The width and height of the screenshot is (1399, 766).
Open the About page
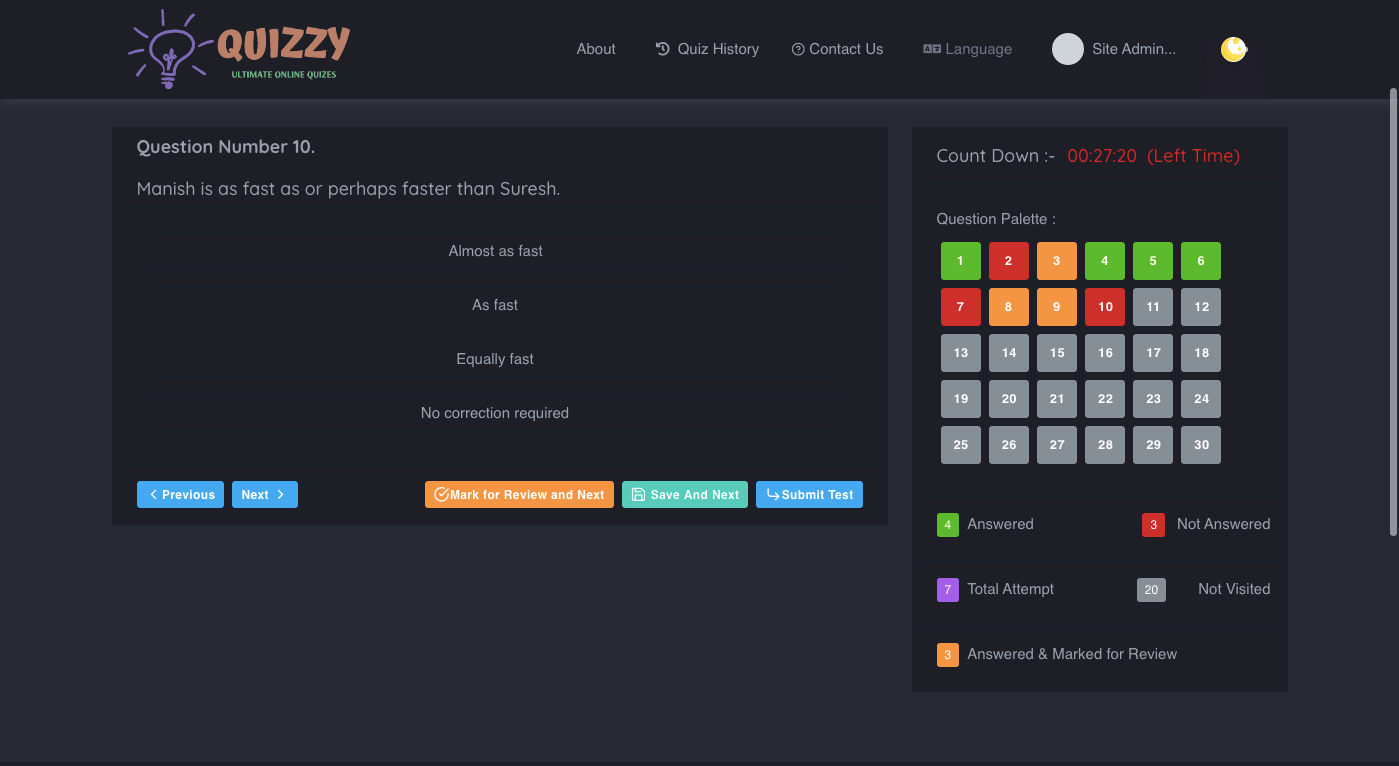pos(596,49)
